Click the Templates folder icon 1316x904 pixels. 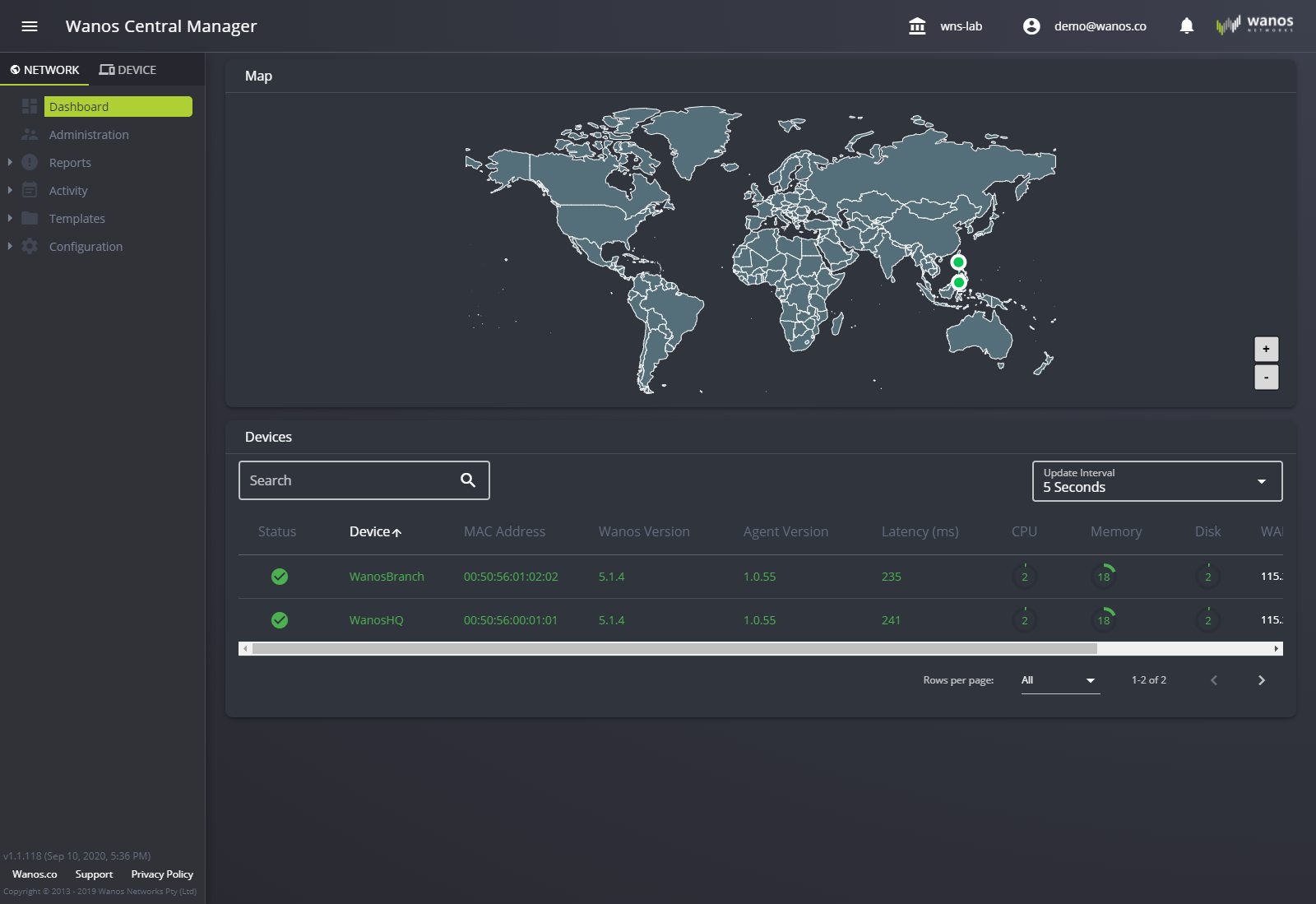(x=30, y=218)
